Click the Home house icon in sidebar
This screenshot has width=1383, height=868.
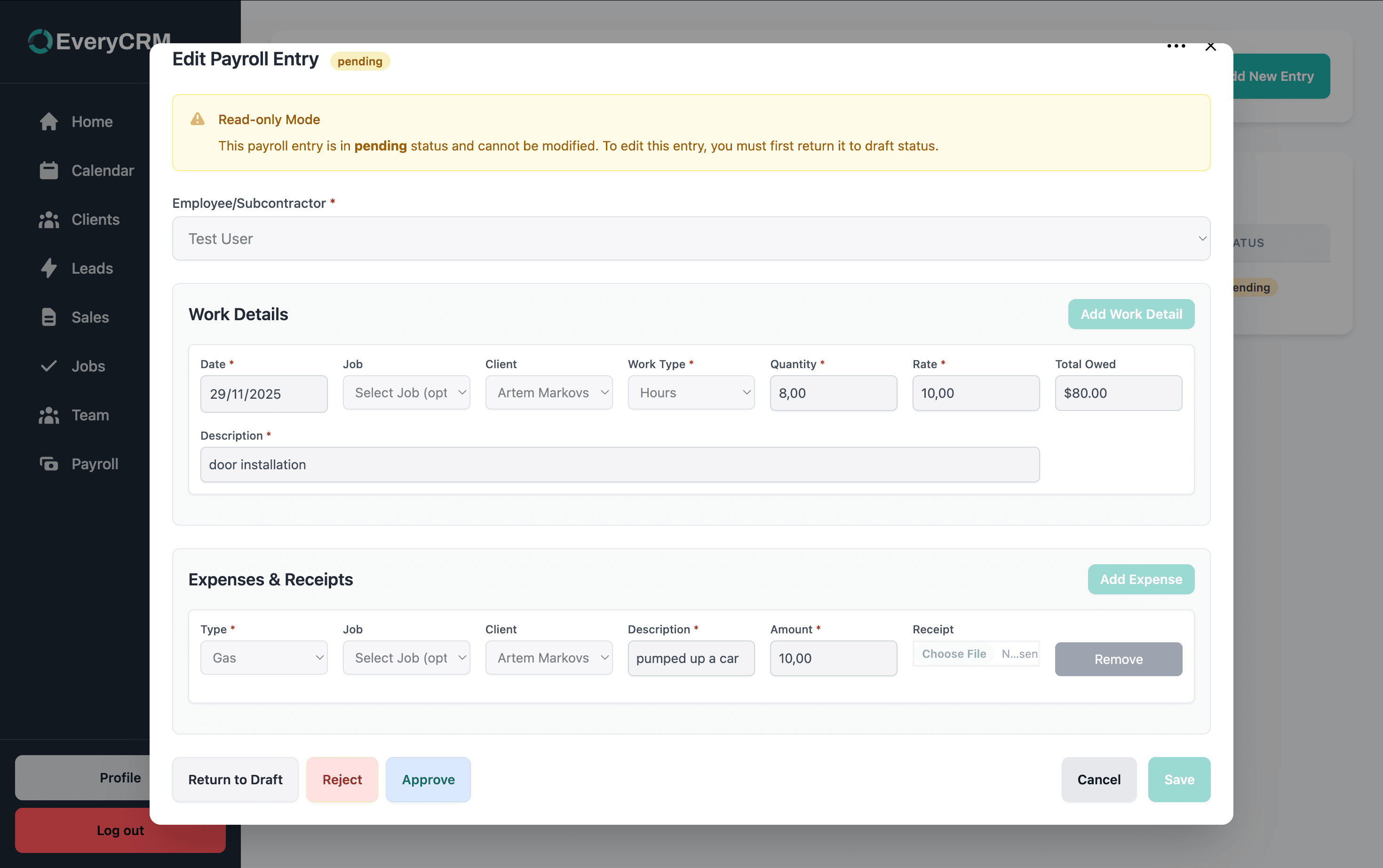pos(49,122)
